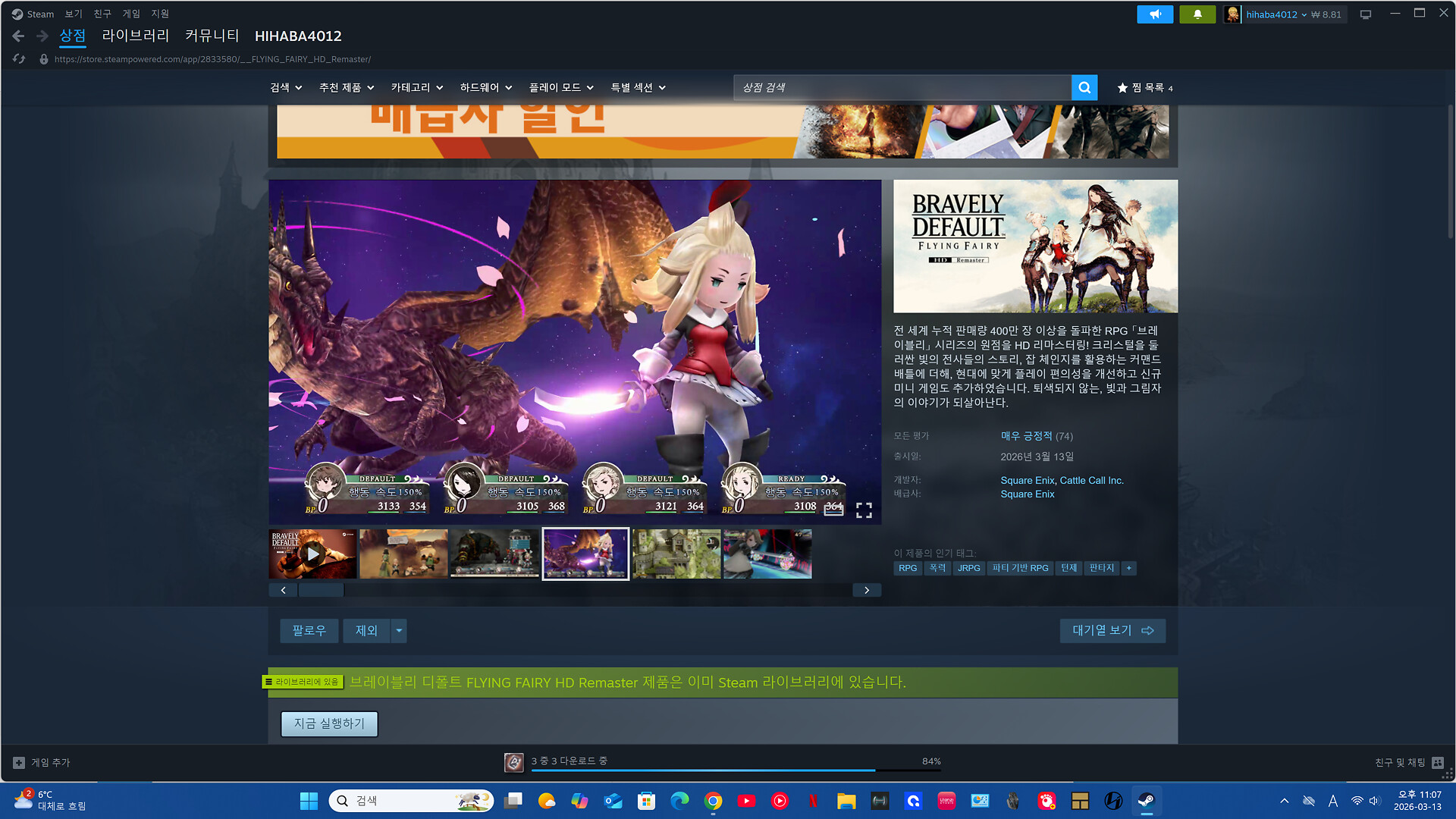The width and height of the screenshot is (1456, 819).
Task: Click the announcements megaphone icon
Action: coord(1154,14)
